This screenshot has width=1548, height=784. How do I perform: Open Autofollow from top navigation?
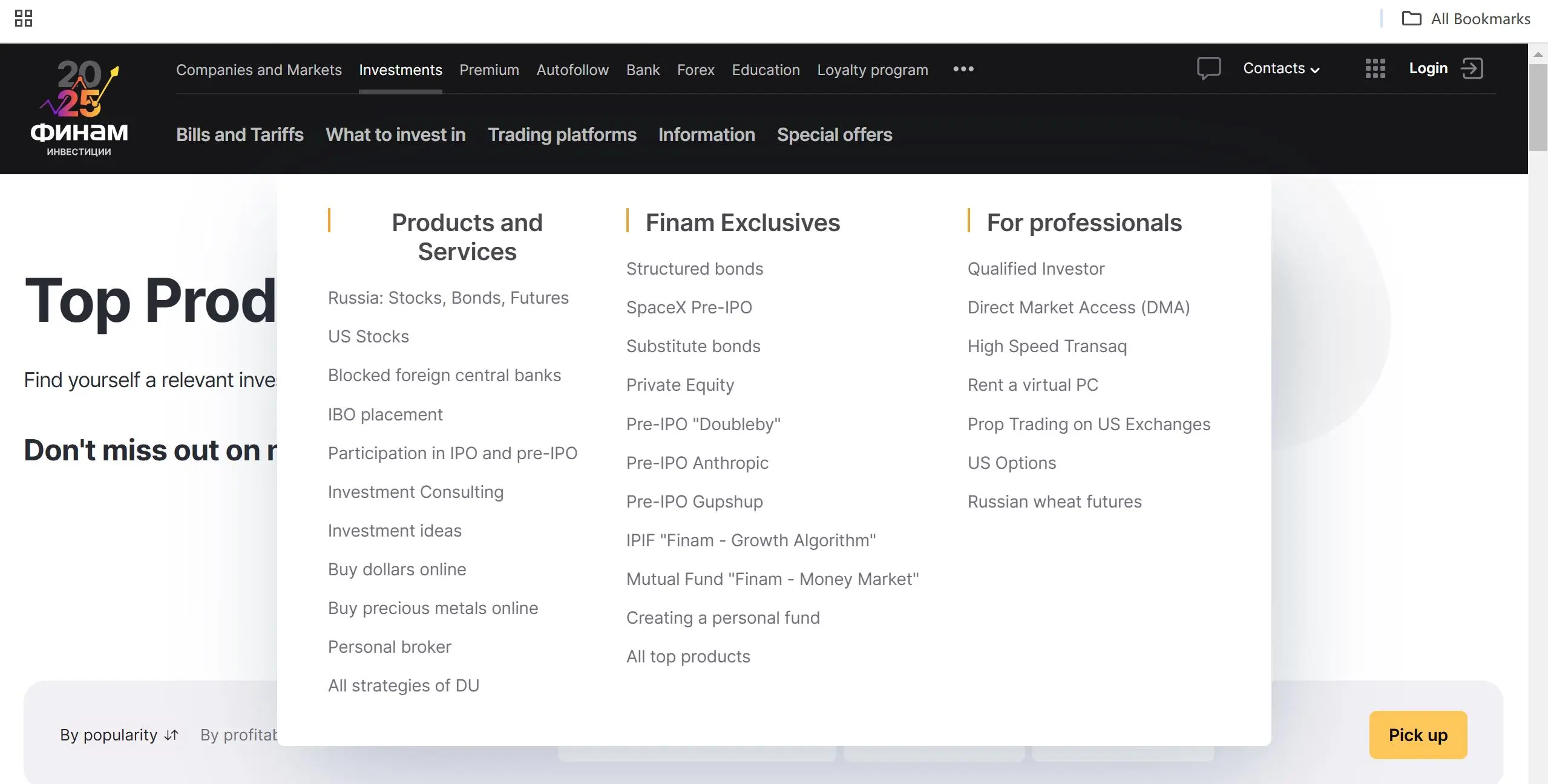tap(572, 70)
